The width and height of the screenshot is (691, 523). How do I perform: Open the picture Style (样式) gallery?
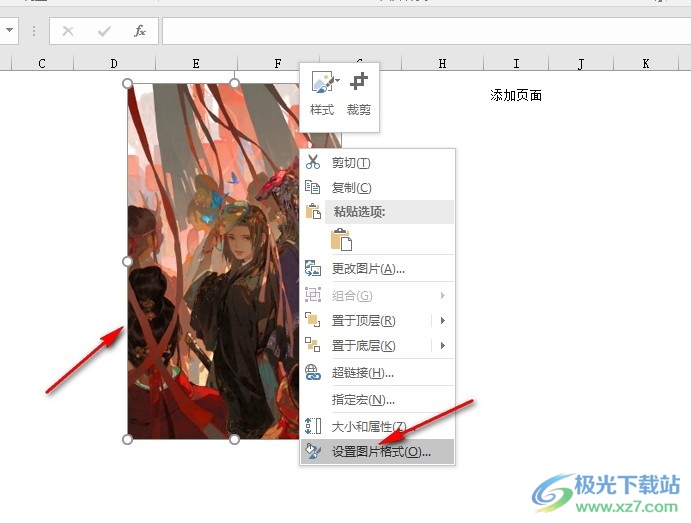click(322, 95)
